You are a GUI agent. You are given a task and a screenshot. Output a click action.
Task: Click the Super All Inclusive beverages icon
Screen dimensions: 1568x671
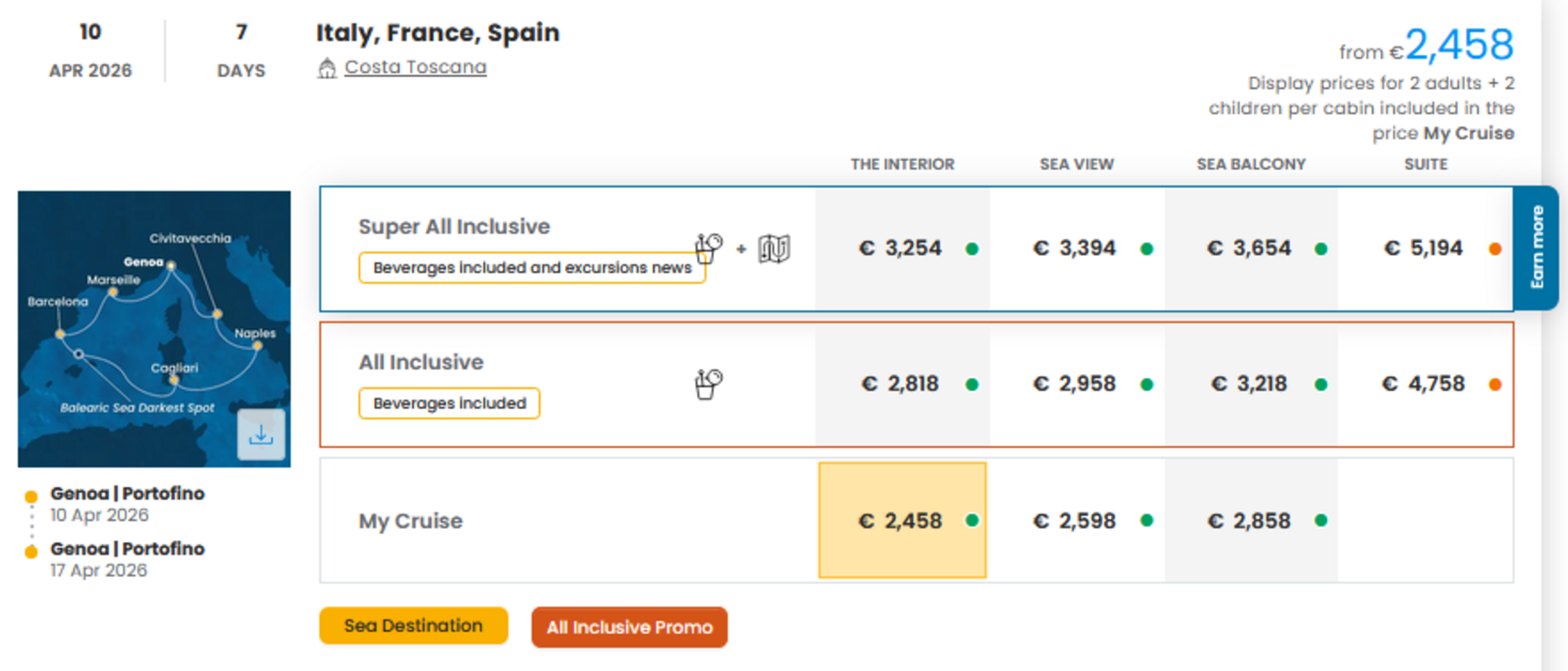click(x=709, y=248)
